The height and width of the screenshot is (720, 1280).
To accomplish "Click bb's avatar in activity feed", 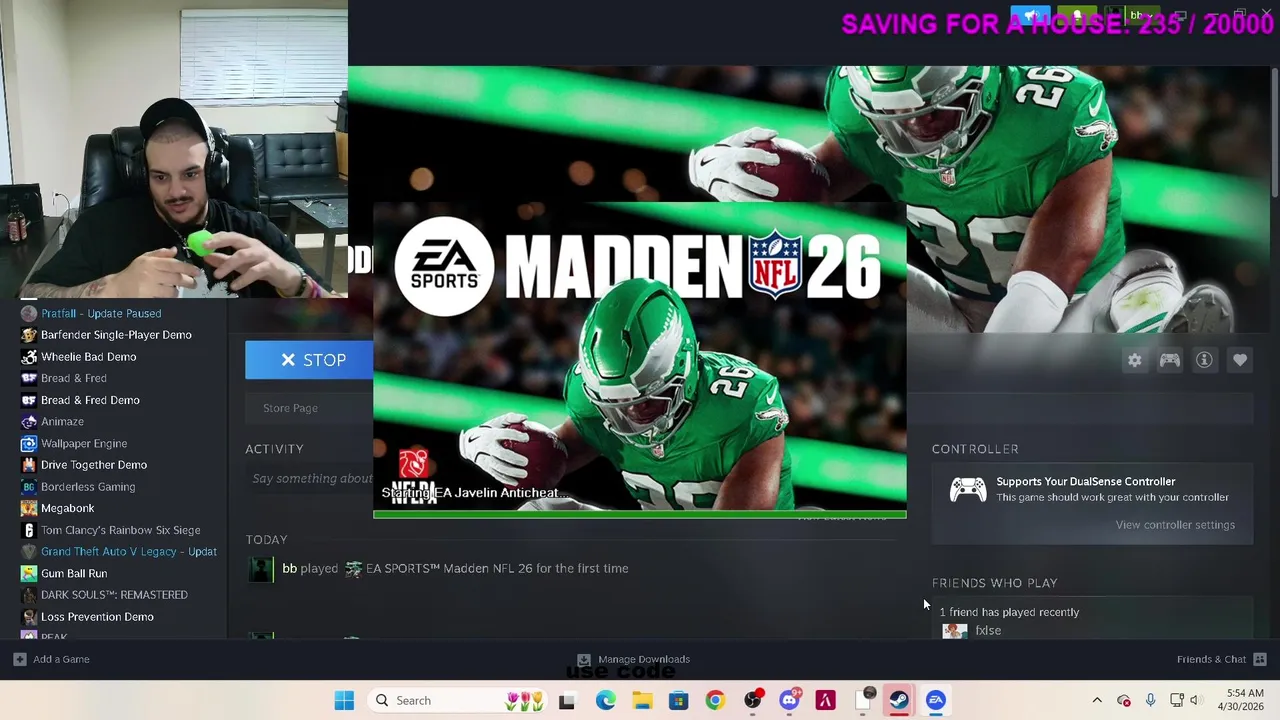I will pos(260,569).
